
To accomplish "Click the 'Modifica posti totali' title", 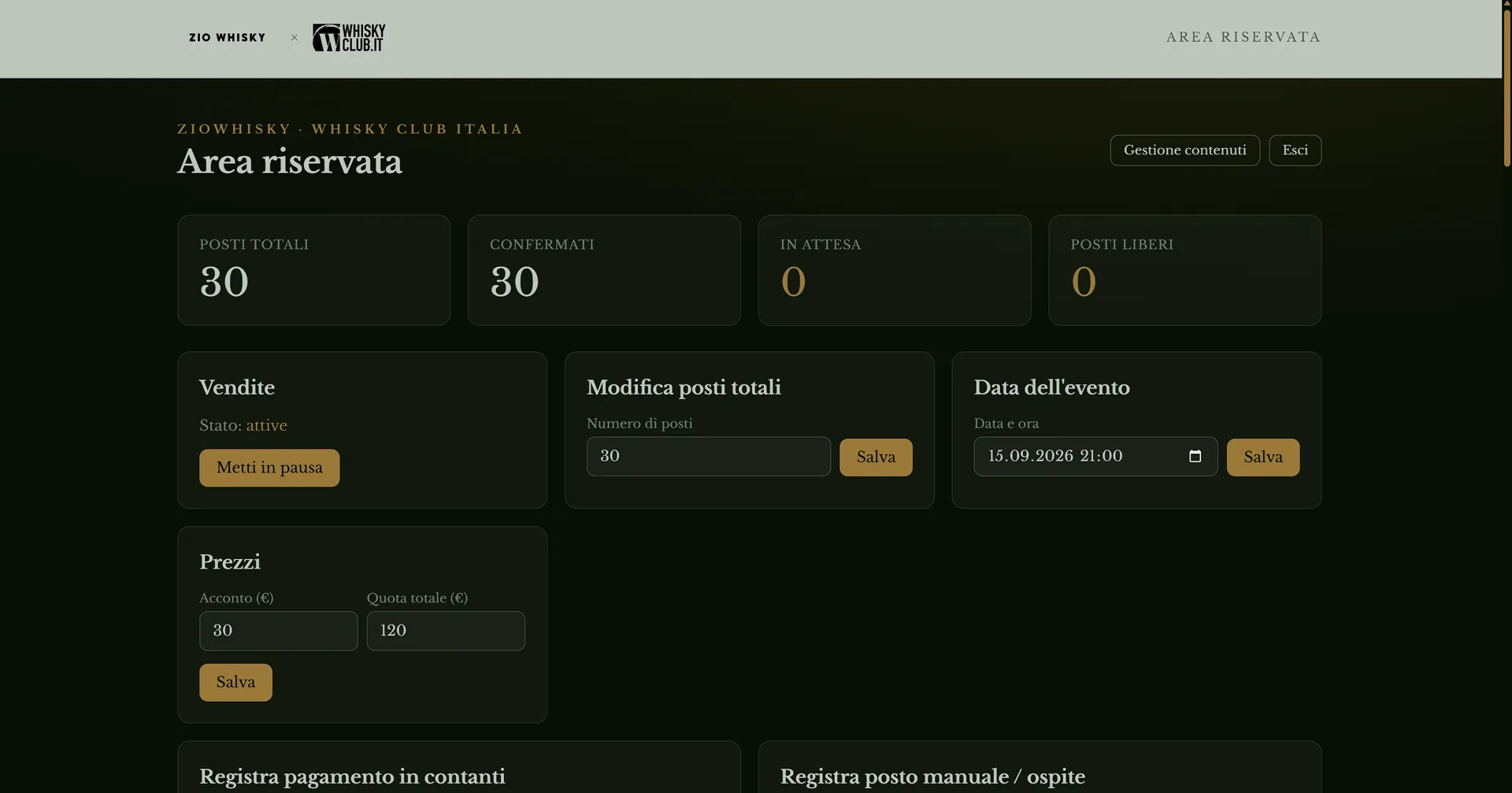I will click(x=684, y=387).
